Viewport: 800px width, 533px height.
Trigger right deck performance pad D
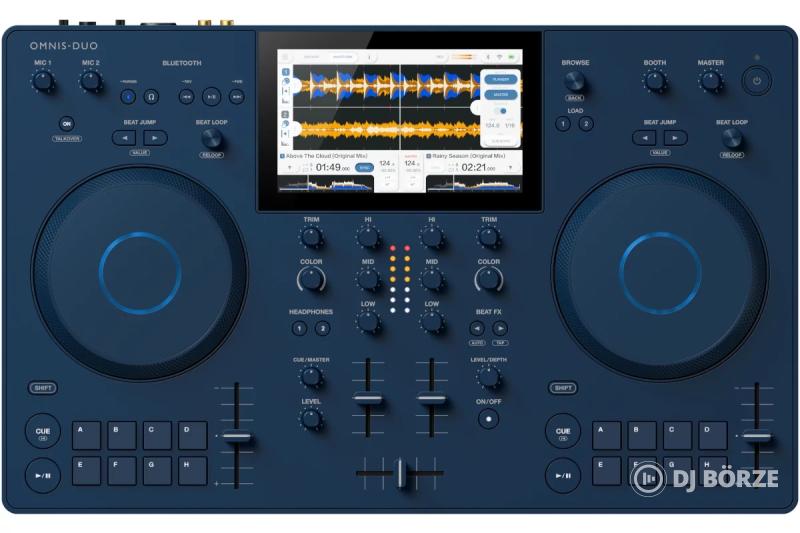pos(713,435)
